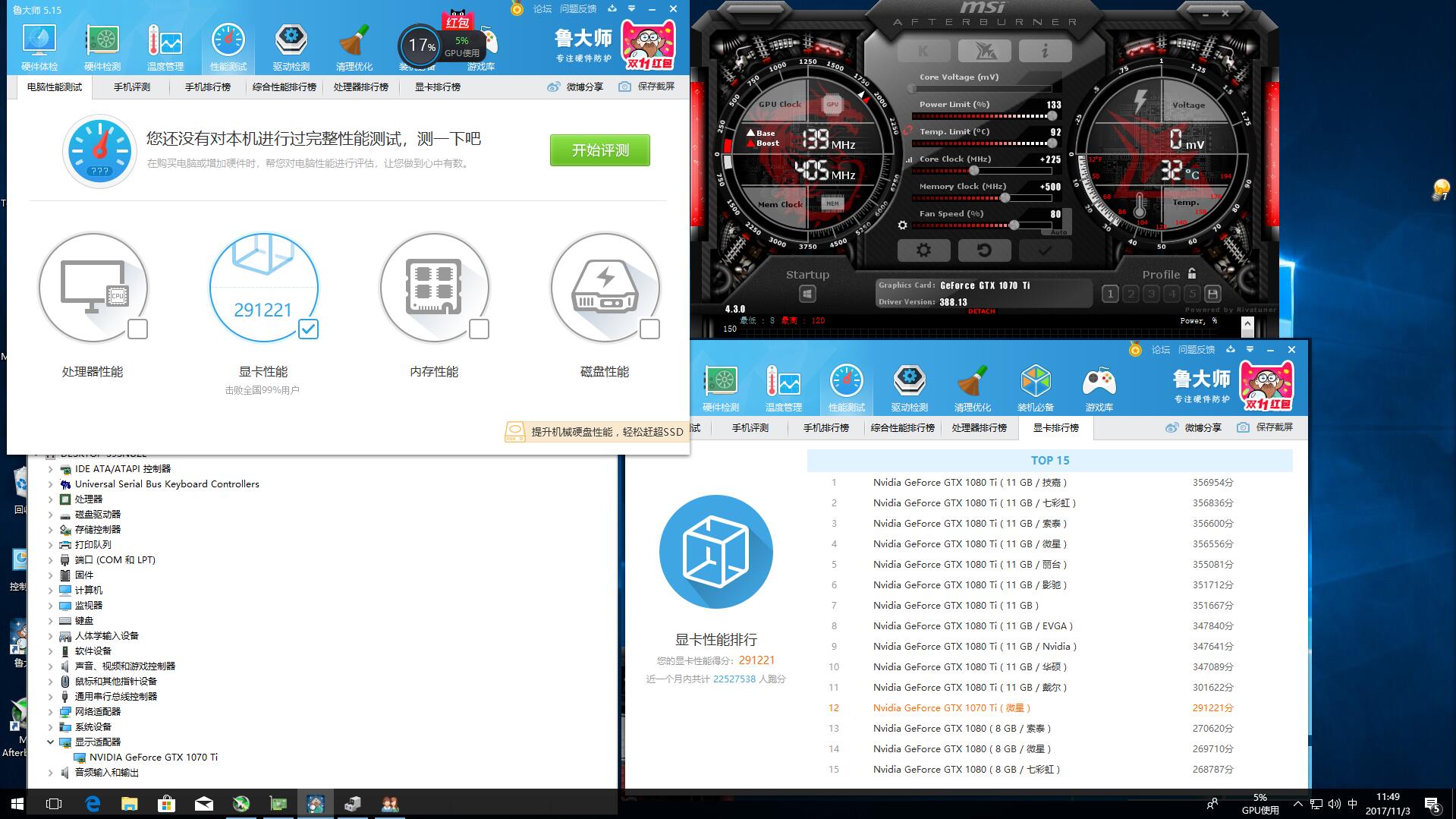Viewport: 1456px width, 819px height.
Task: Switch to 手机排行榜 tab in the front 鲁大师 window
Action: pyautogui.click(x=208, y=87)
